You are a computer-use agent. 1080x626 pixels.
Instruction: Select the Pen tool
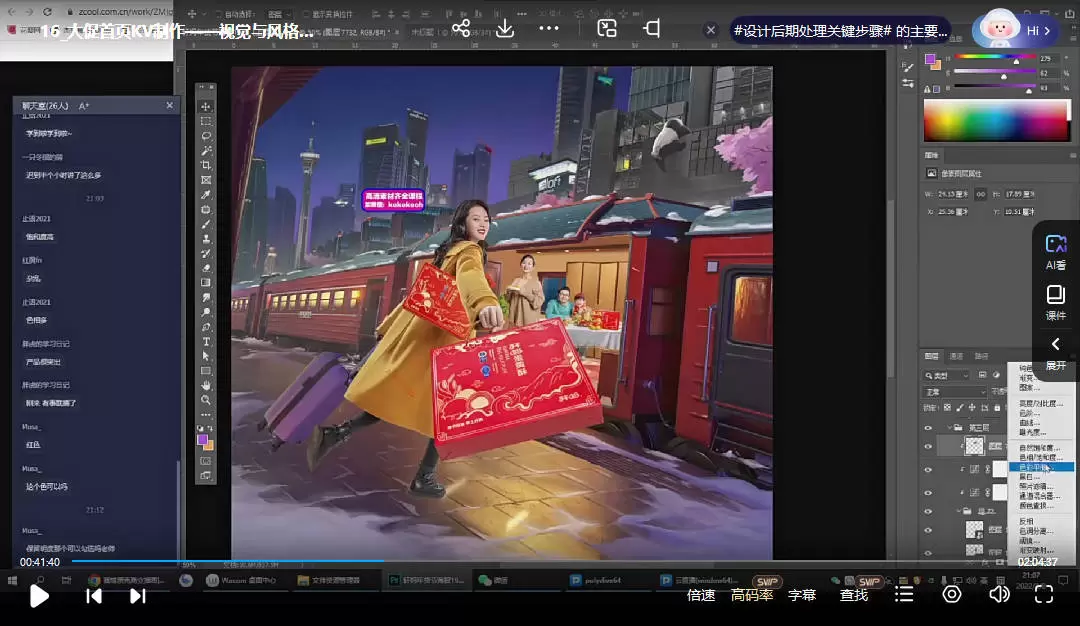coord(206,327)
